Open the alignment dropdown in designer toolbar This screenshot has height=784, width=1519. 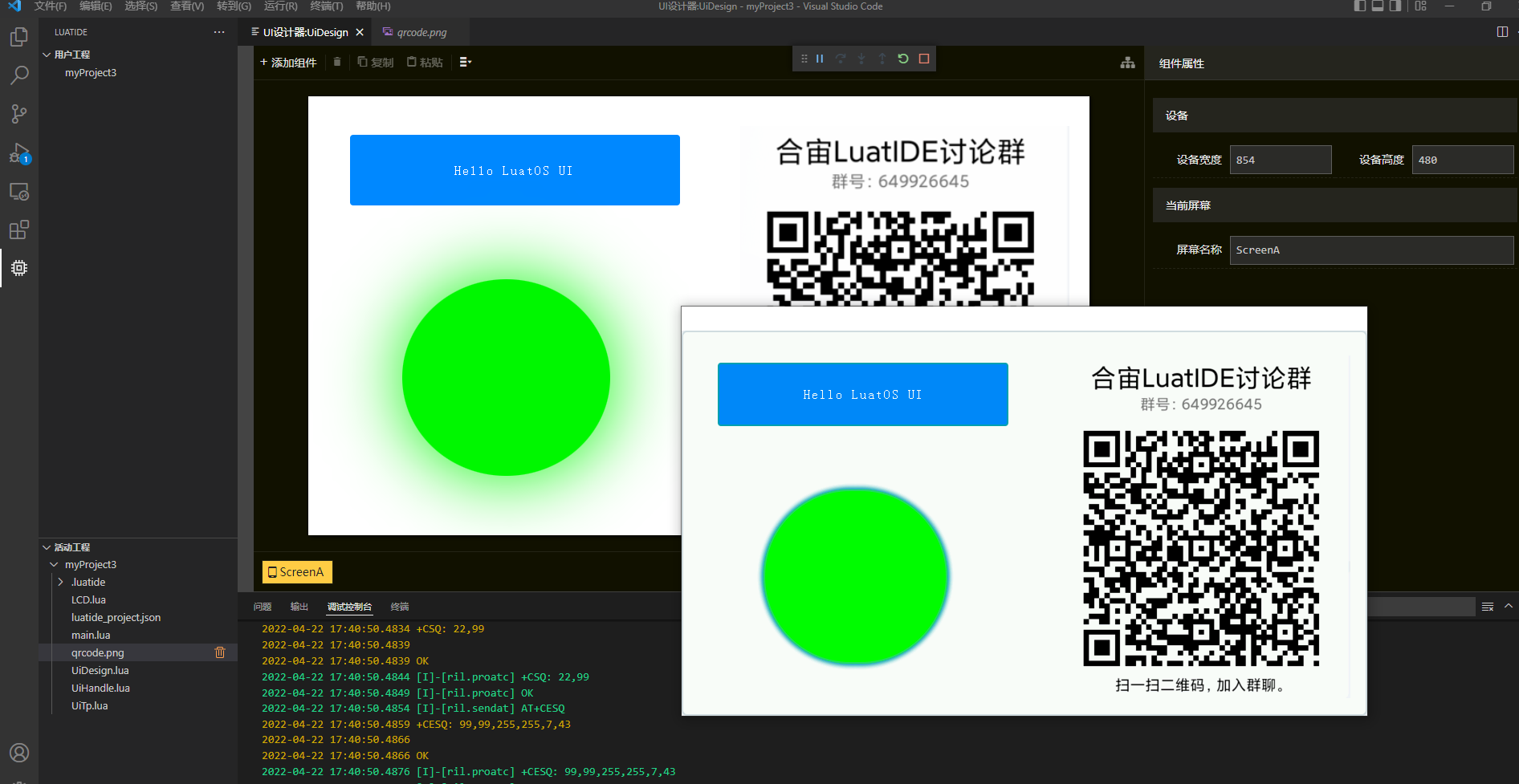click(465, 62)
